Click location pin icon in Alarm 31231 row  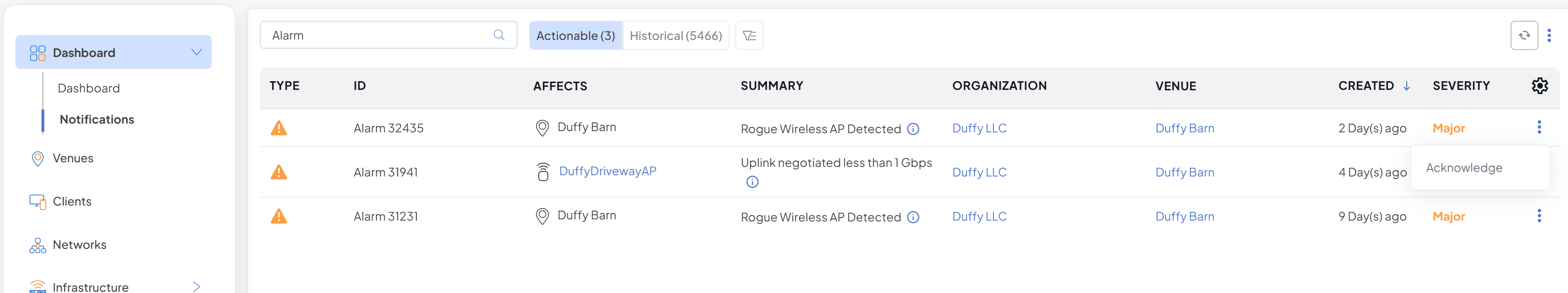tap(542, 216)
